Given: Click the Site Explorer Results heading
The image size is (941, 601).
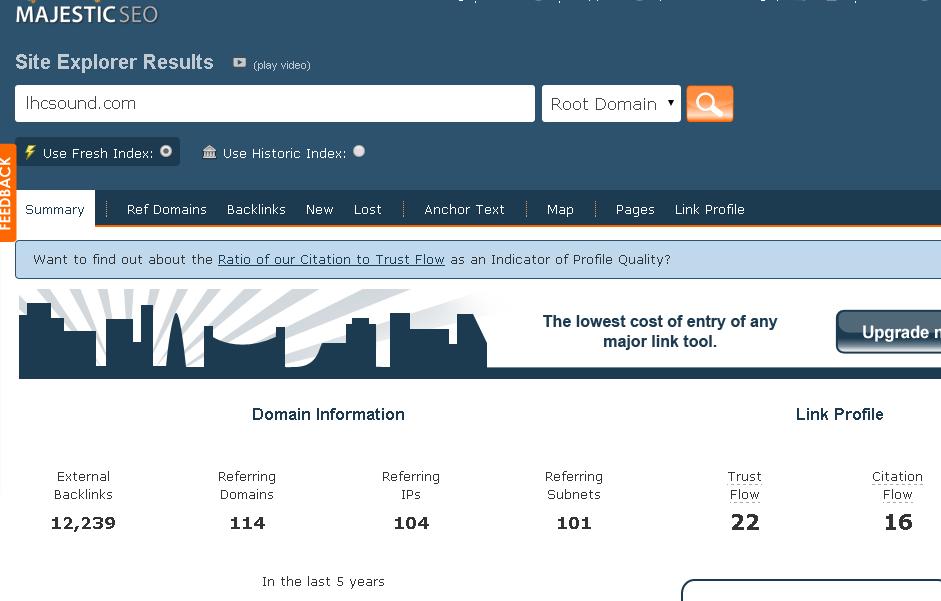Looking at the screenshot, I should click(x=114, y=62).
